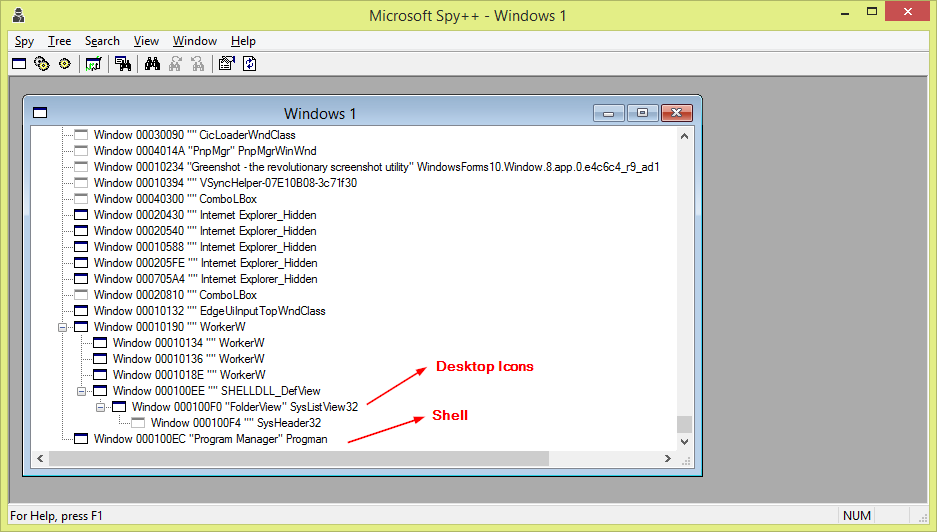Open the Spy menu
Screen dimensions: 937x532
pos(25,41)
